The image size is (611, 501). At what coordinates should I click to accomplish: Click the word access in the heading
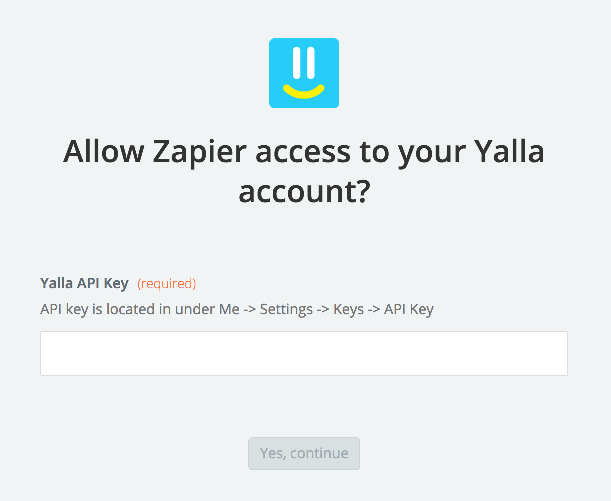(x=303, y=153)
